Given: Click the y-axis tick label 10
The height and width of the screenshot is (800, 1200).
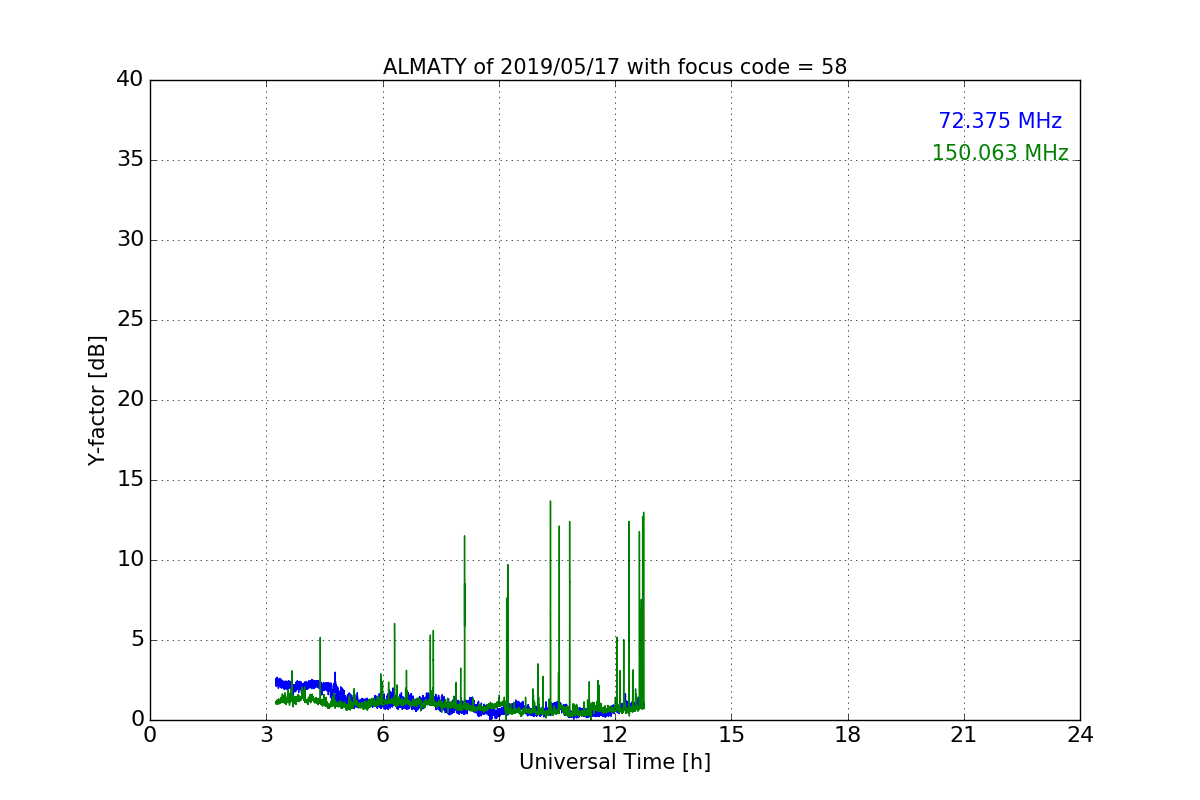Looking at the screenshot, I should click(130, 560).
